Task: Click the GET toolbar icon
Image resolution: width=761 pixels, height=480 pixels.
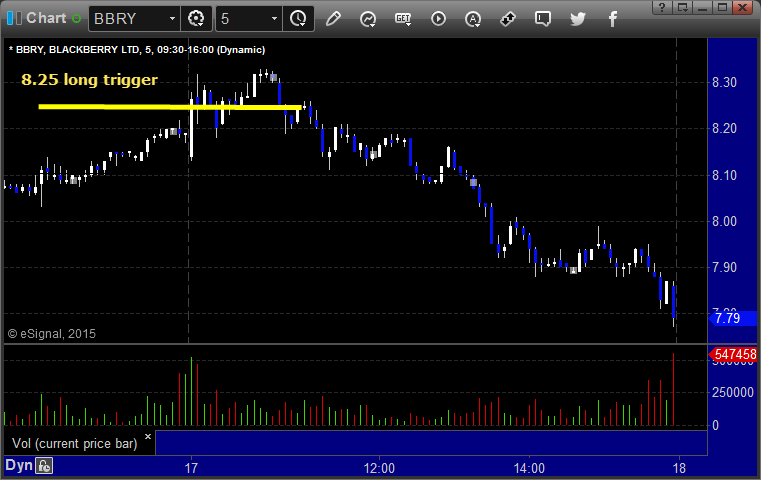Action: 403,19
